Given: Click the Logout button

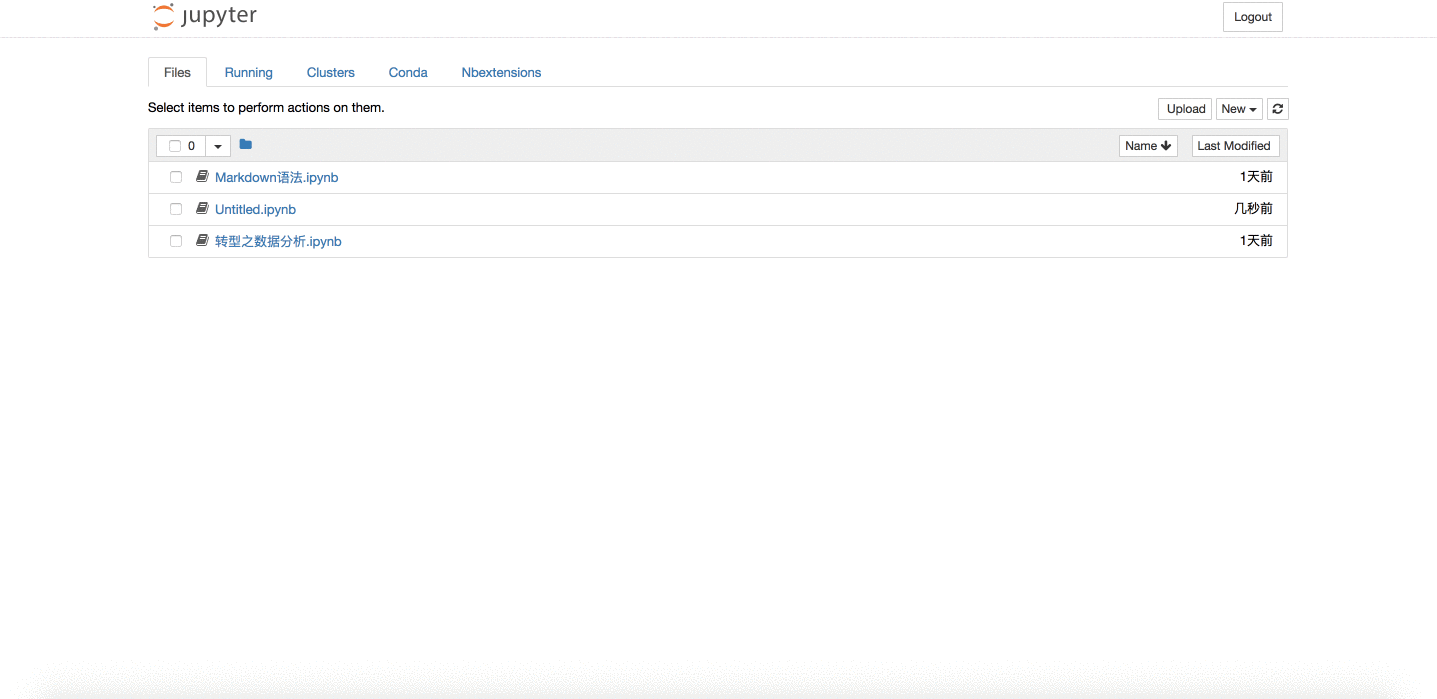Looking at the screenshot, I should [x=1252, y=16].
